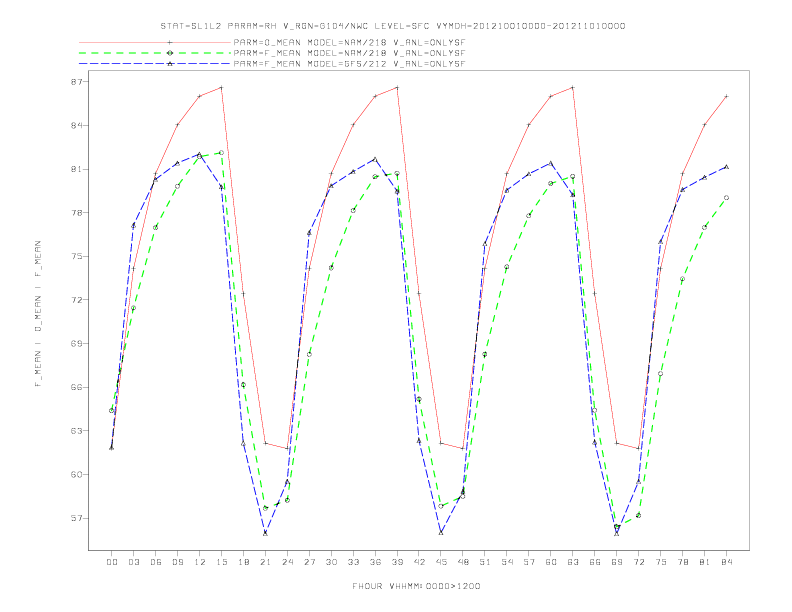Click the vertical y-axis title F_MEAN | O_MEAN | F_MEAN
Image resolution: width=792 pixels, height=612 pixels.
(x=38, y=314)
